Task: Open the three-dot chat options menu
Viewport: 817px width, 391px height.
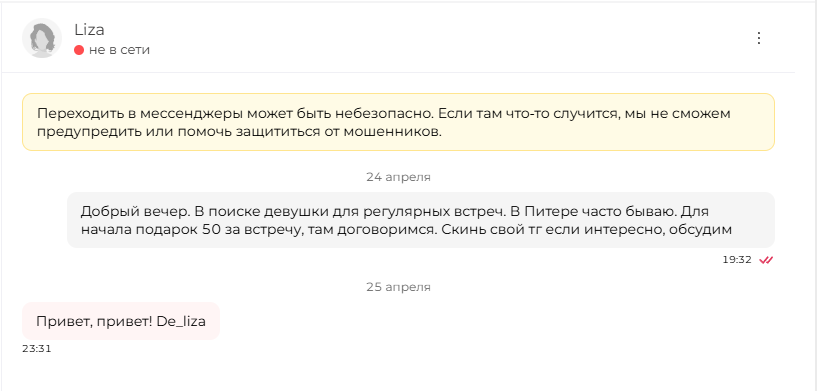Action: pyautogui.click(x=759, y=38)
